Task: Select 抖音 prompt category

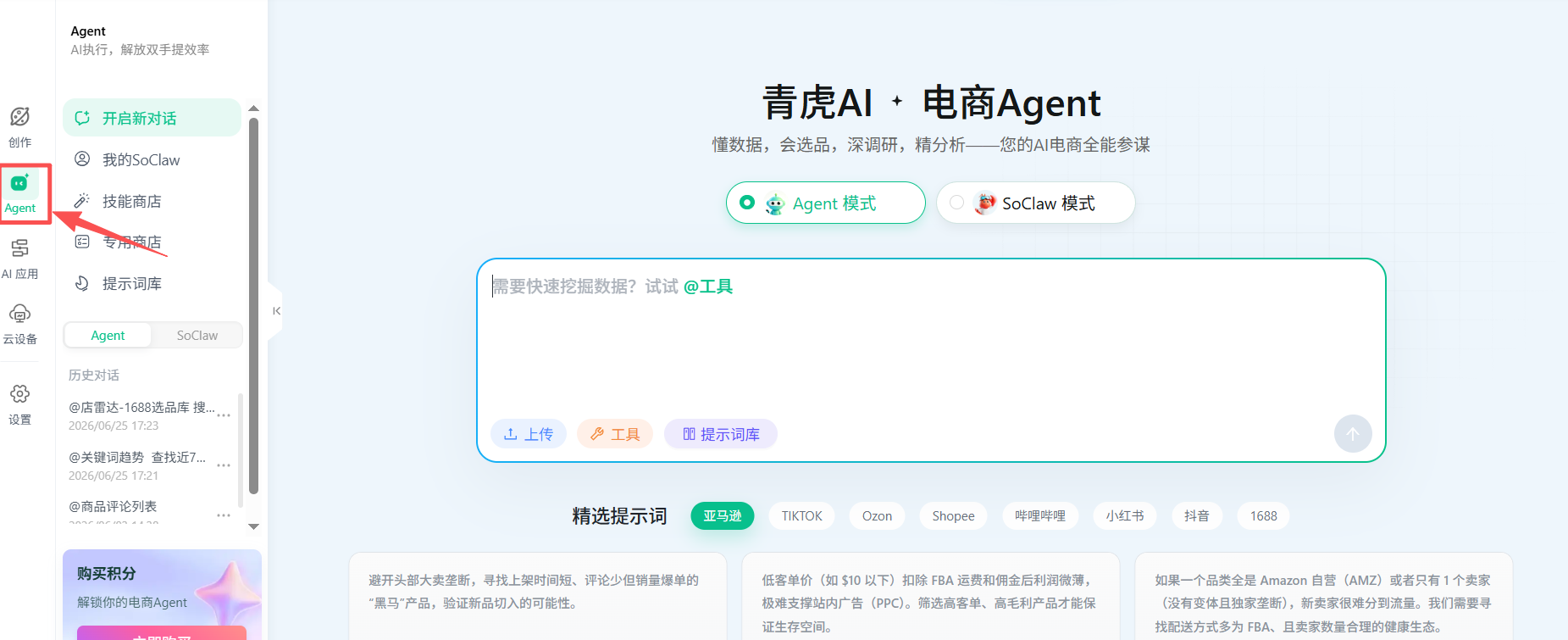Action: [x=1197, y=515]
